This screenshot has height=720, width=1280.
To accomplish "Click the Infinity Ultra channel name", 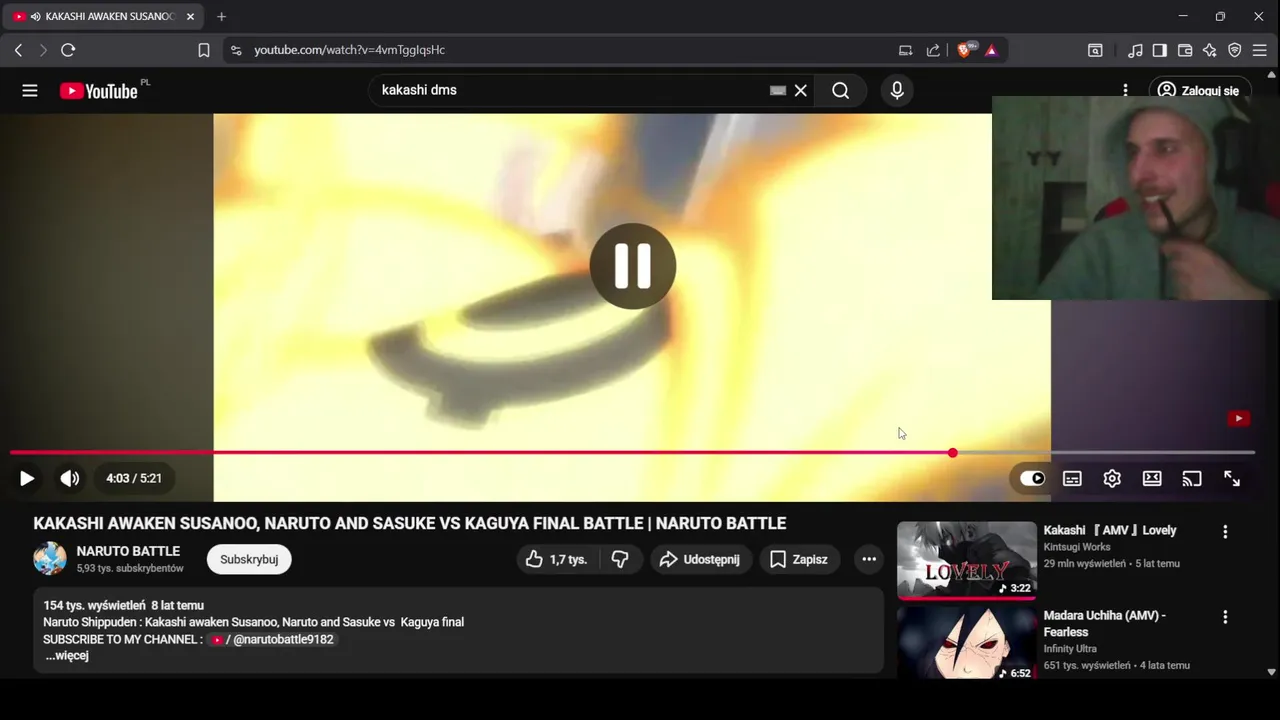I will coord(1070,649).
